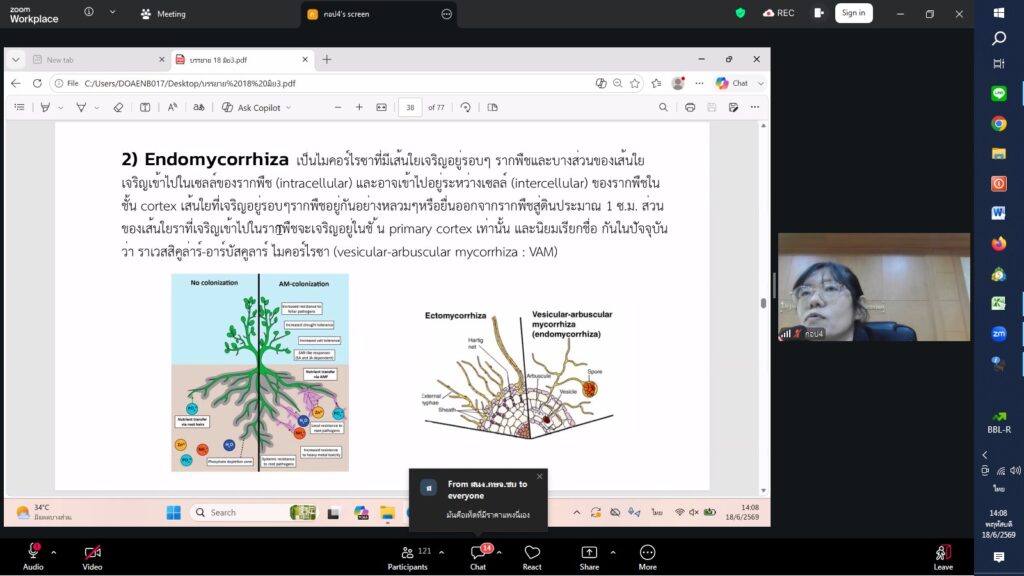
Task: Go back in the browser
Action: coord(16,84)
